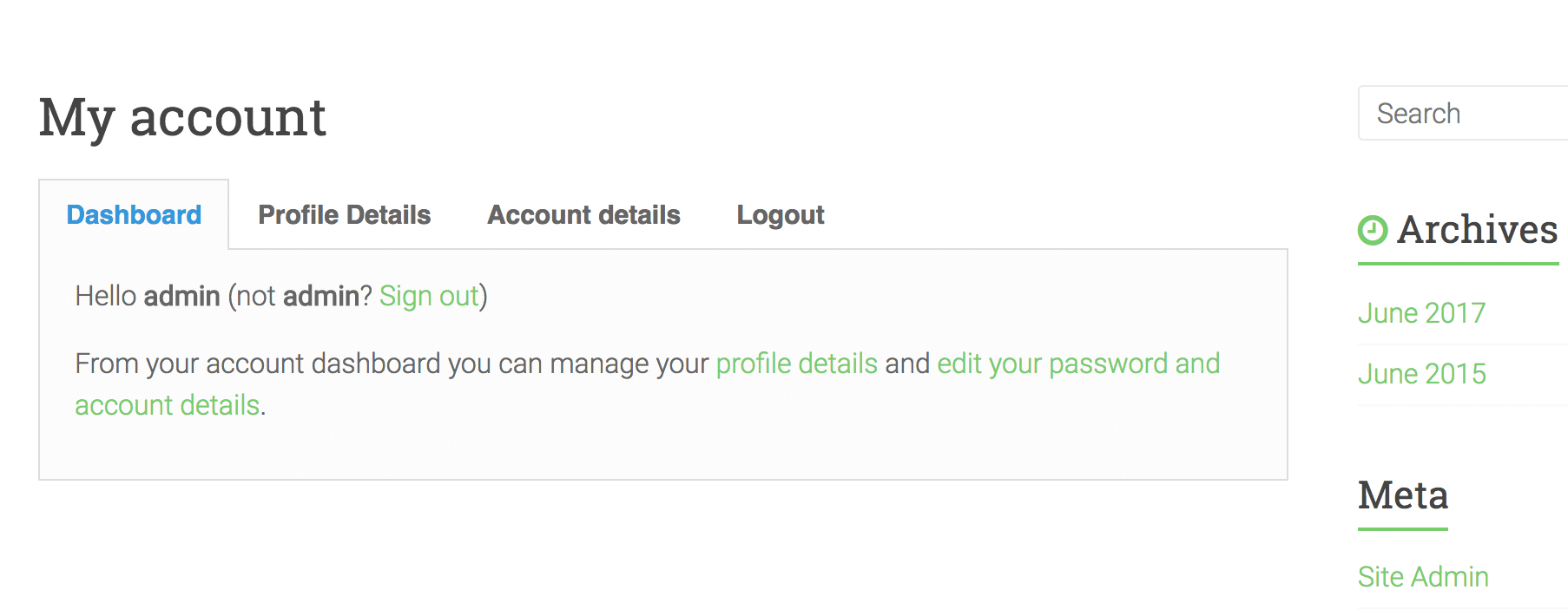Click the green Sign out link
The width and height of the screenshot is (1568, 616).
point(429,296)
